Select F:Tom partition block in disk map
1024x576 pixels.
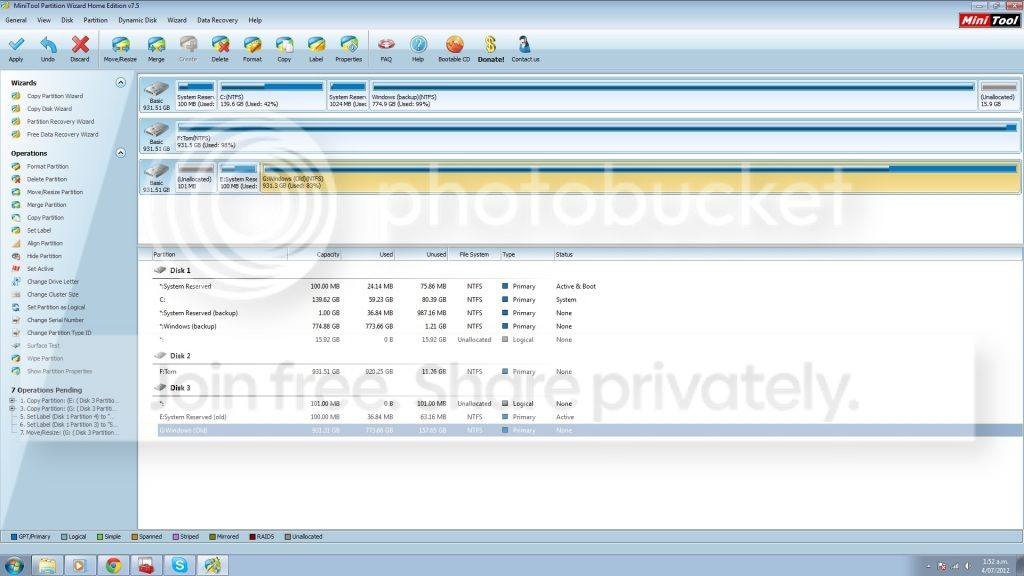click(597, 136)
